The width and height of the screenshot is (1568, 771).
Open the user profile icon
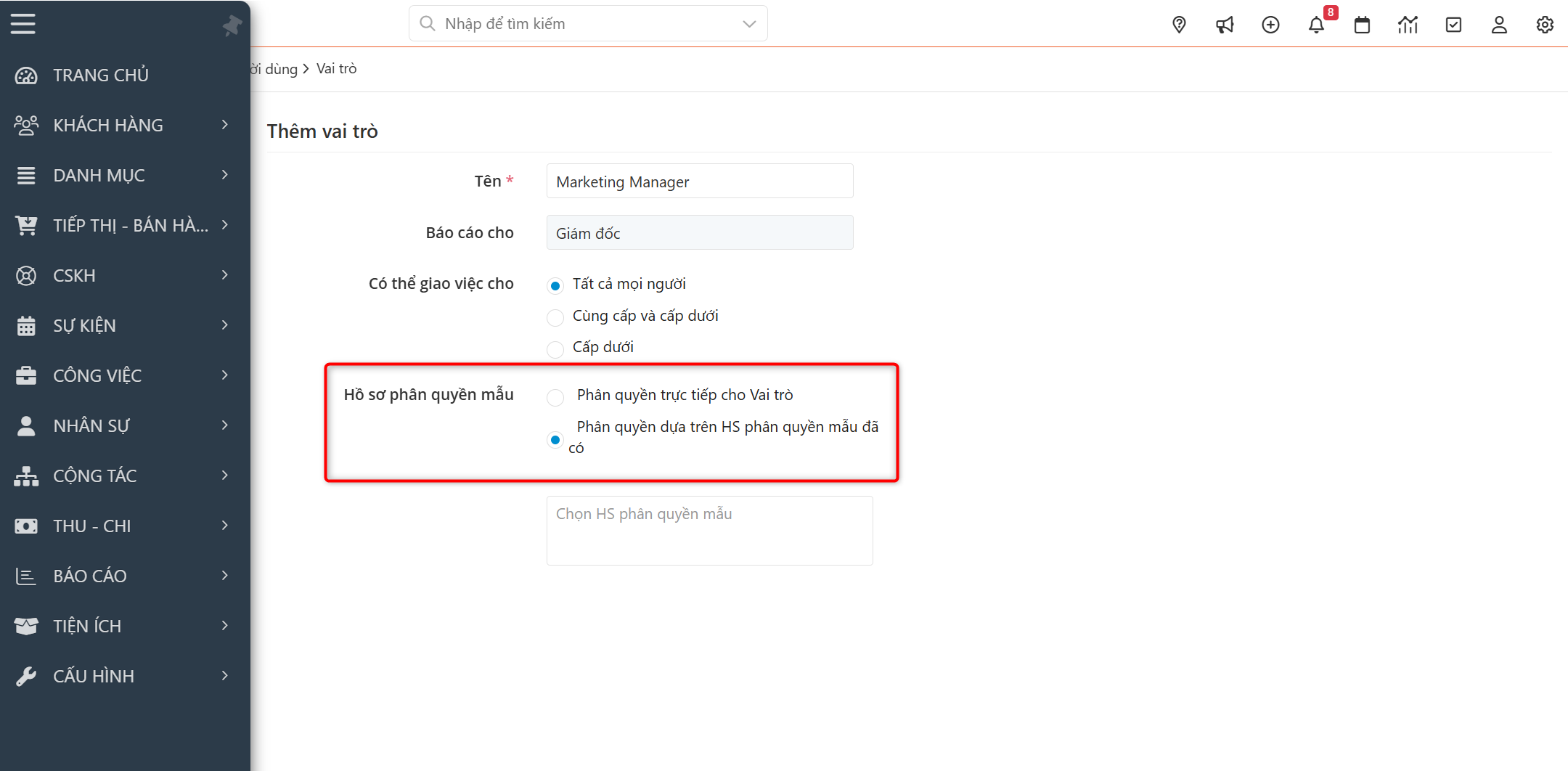pos(1499,25)
